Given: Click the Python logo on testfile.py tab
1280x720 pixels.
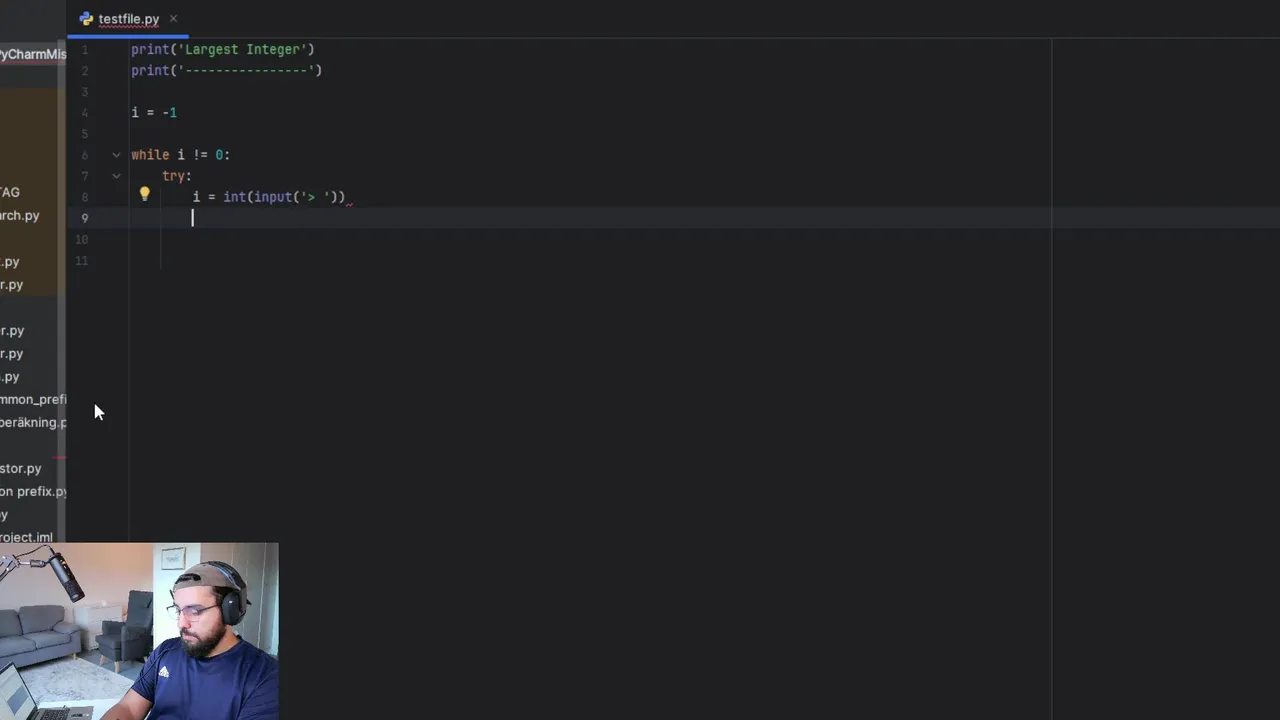Looking at the screenshot, I should 86,19.
